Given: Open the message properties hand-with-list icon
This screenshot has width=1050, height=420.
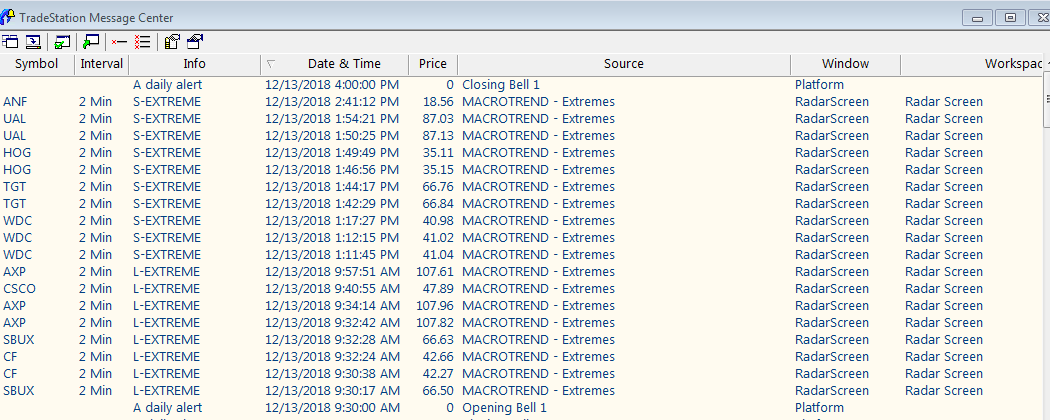Looking at the screenshot, I should [x=171, y=42].
